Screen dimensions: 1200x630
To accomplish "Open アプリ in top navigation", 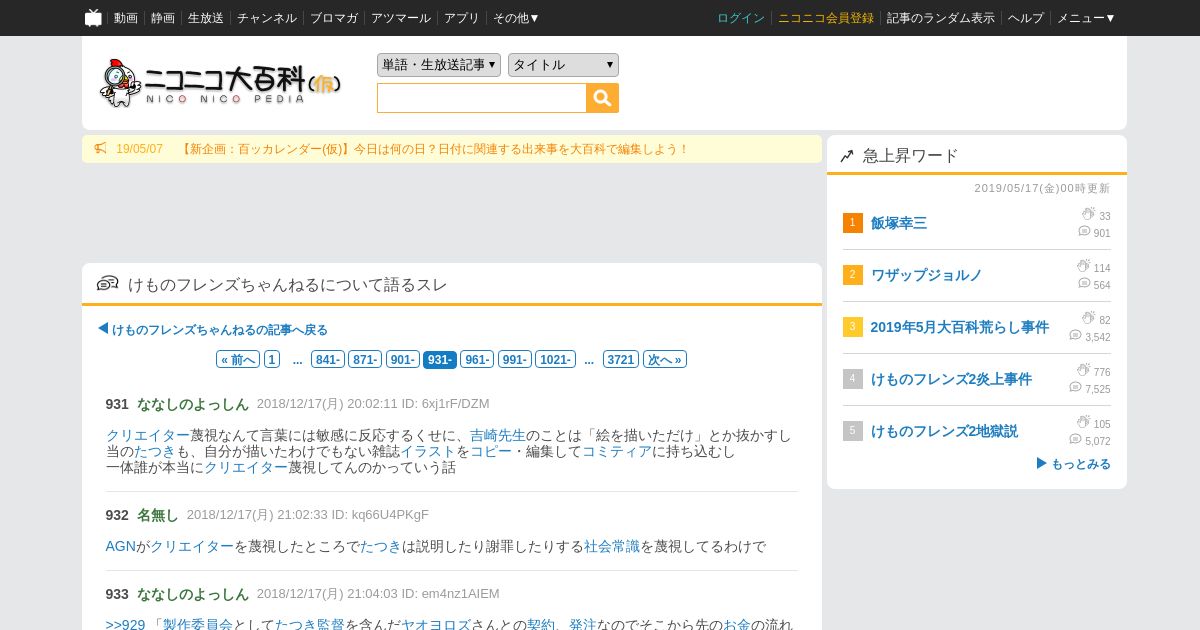I will [x=462, y=18].
